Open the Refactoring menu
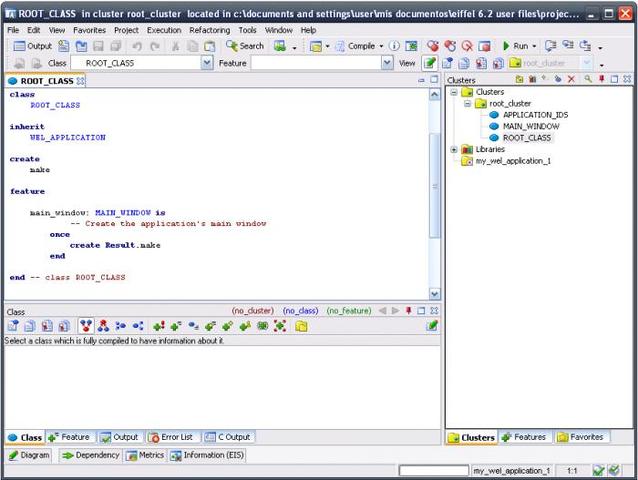The height and width of the screenshot is (480, 638). 210,30
